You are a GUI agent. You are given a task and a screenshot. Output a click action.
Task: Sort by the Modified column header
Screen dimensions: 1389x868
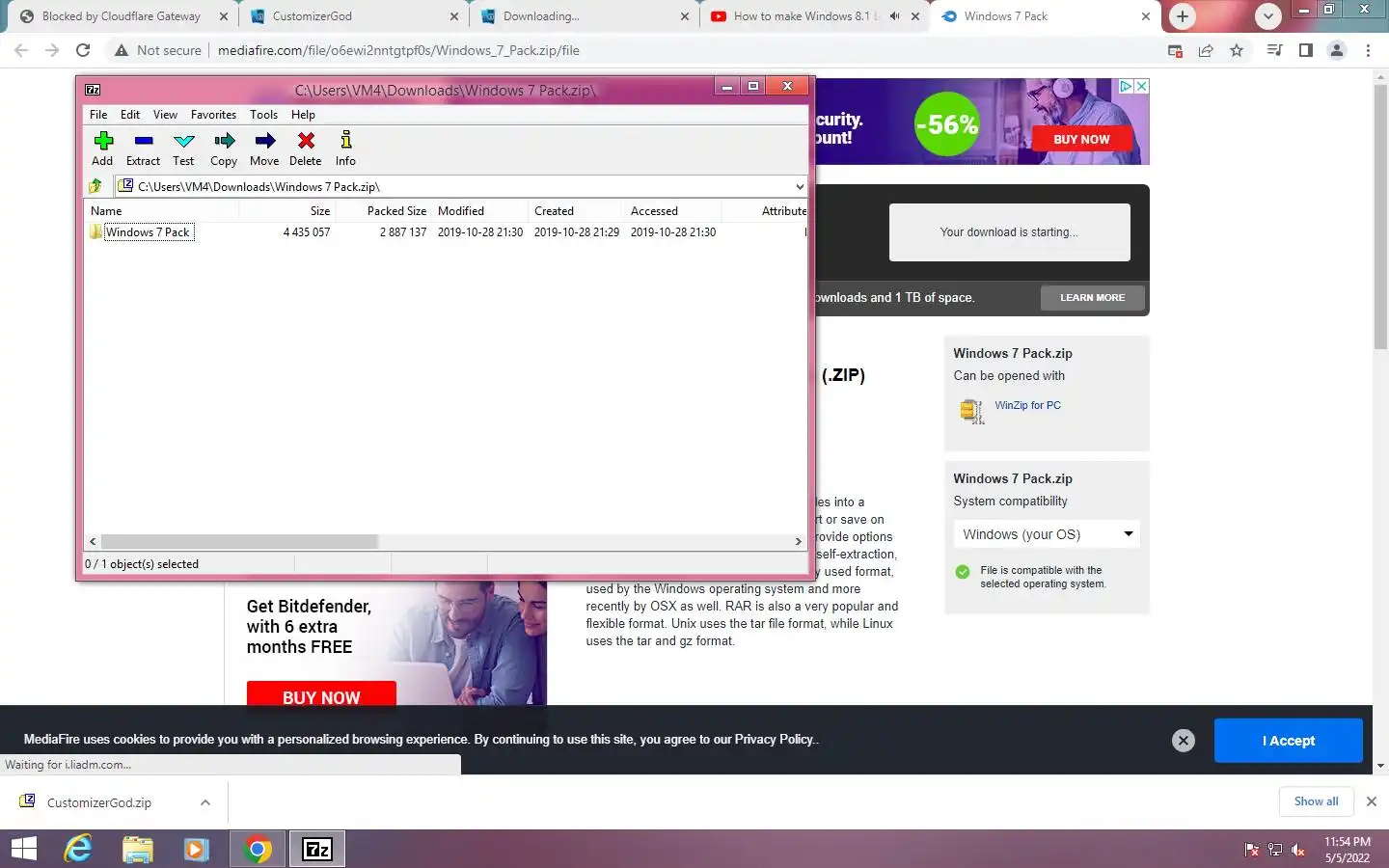(480, 211)
